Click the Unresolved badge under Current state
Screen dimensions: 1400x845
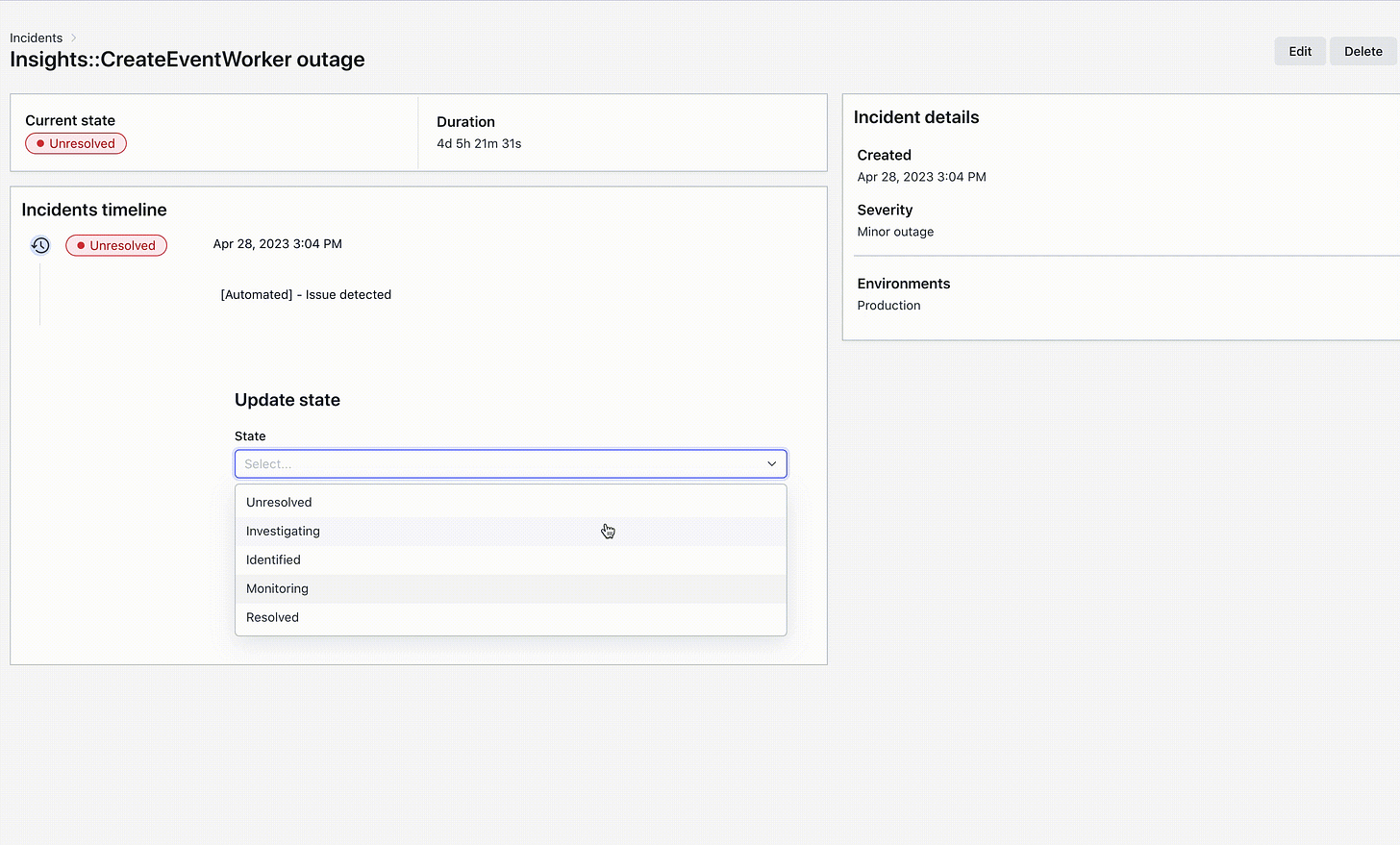click(x=76, y=144)
